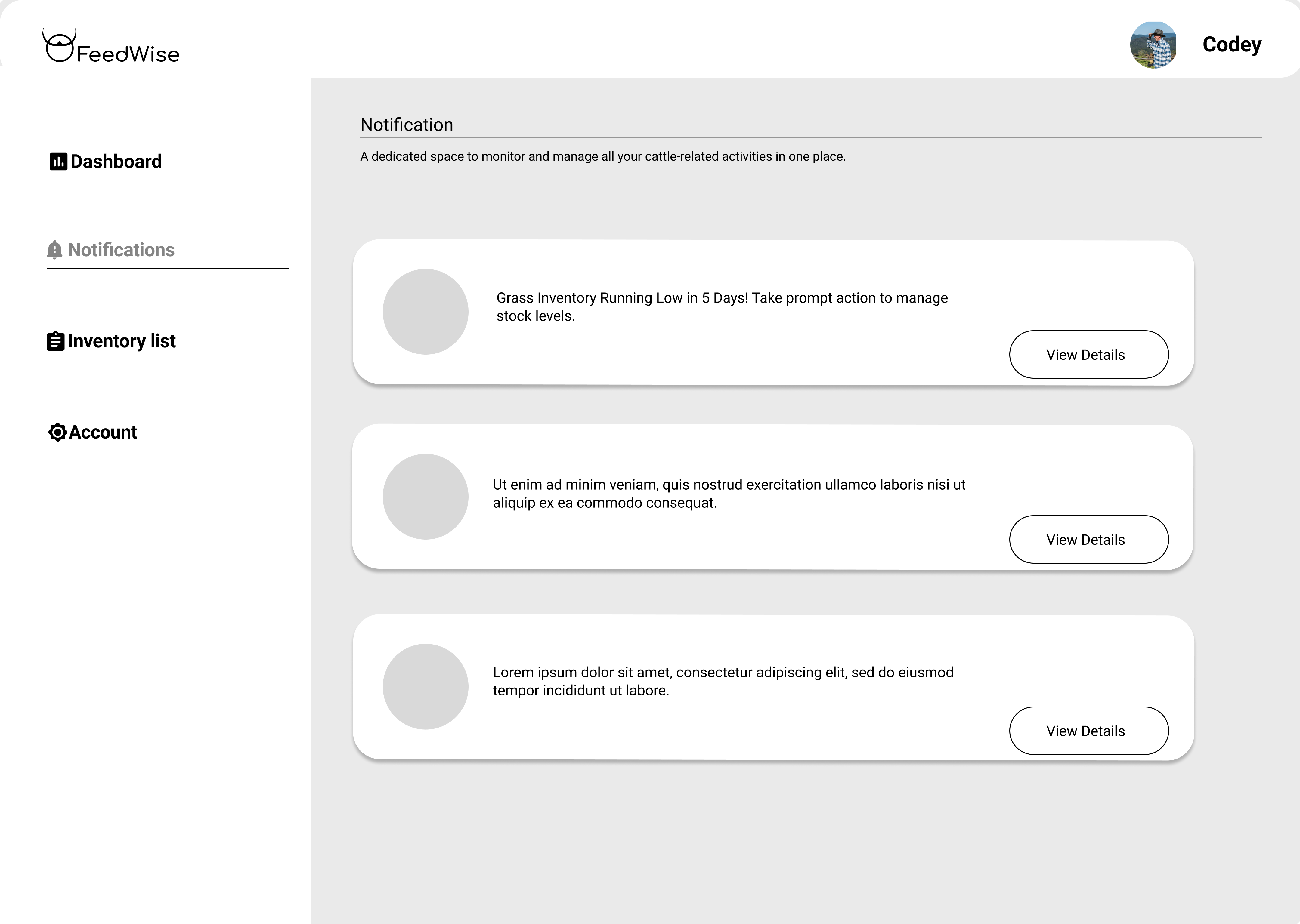Click the Lorem ipsum notification avatar circle

(x=425, y=687)
